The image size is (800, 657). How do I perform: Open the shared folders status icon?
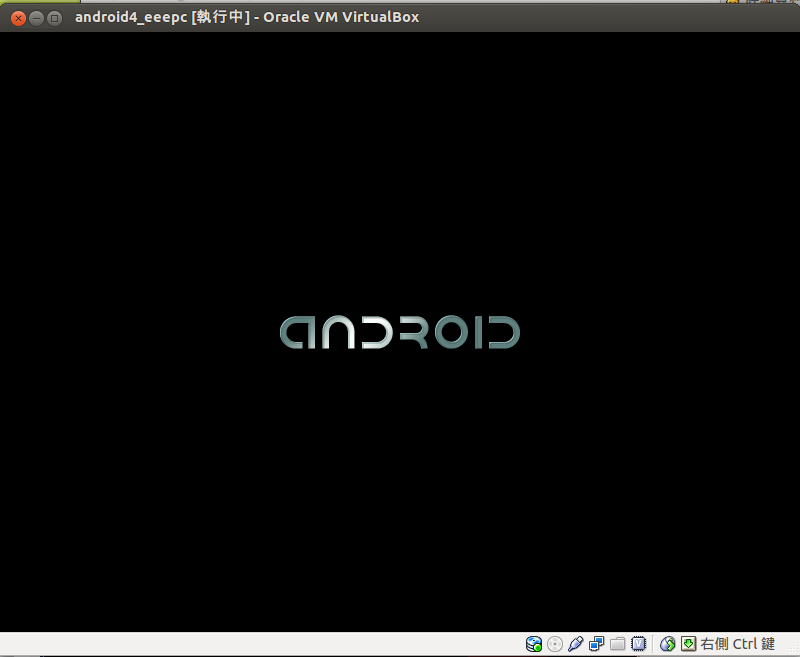pos(617,644)
